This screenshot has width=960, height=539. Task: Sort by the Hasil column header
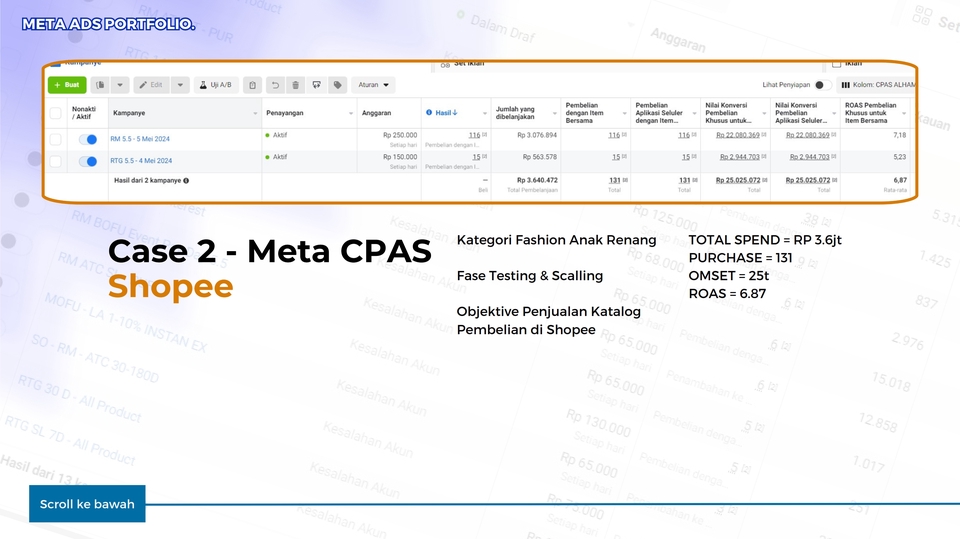[x=446, y=113]
